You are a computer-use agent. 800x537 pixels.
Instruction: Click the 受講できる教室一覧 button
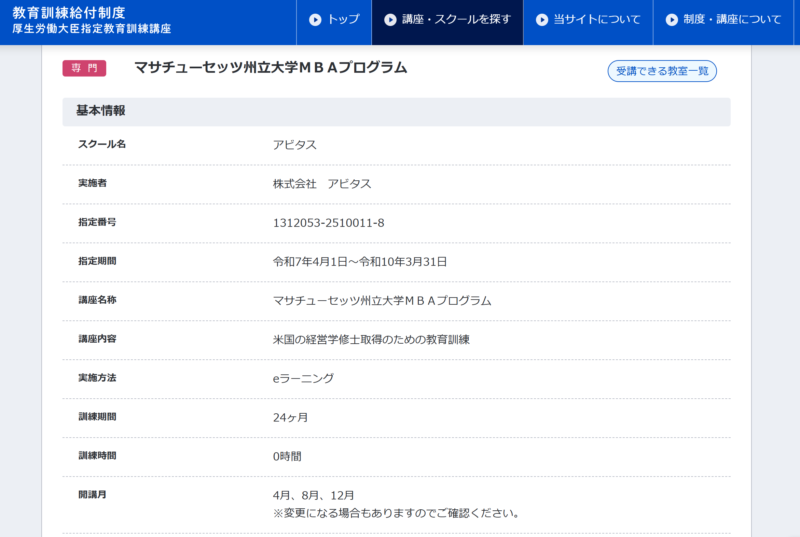(662, 71)
